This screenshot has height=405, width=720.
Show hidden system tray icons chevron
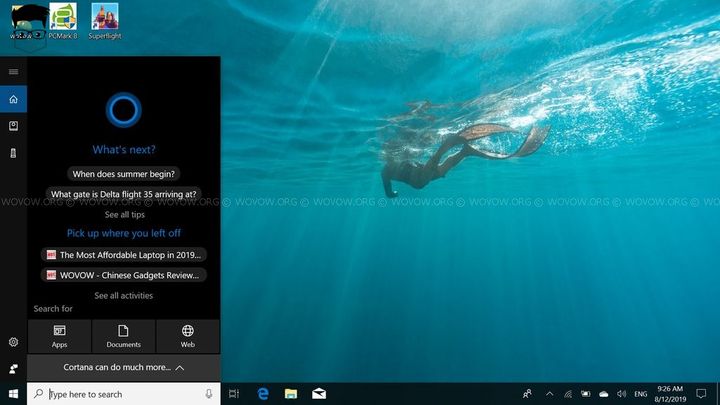pos(548,394)
